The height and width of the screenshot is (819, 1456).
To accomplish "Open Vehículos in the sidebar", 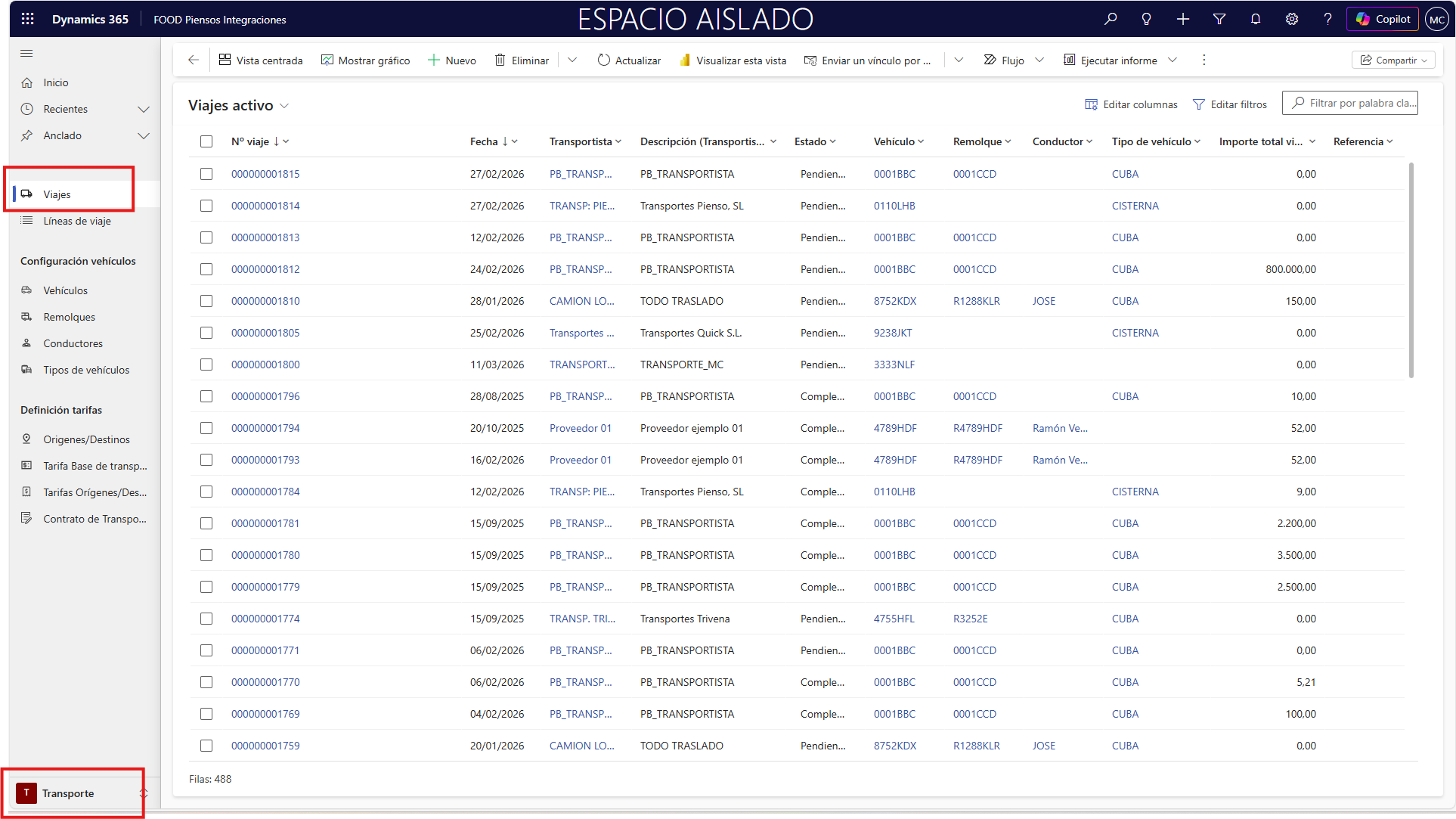I will pyautogui.click(x=65, y=290).
